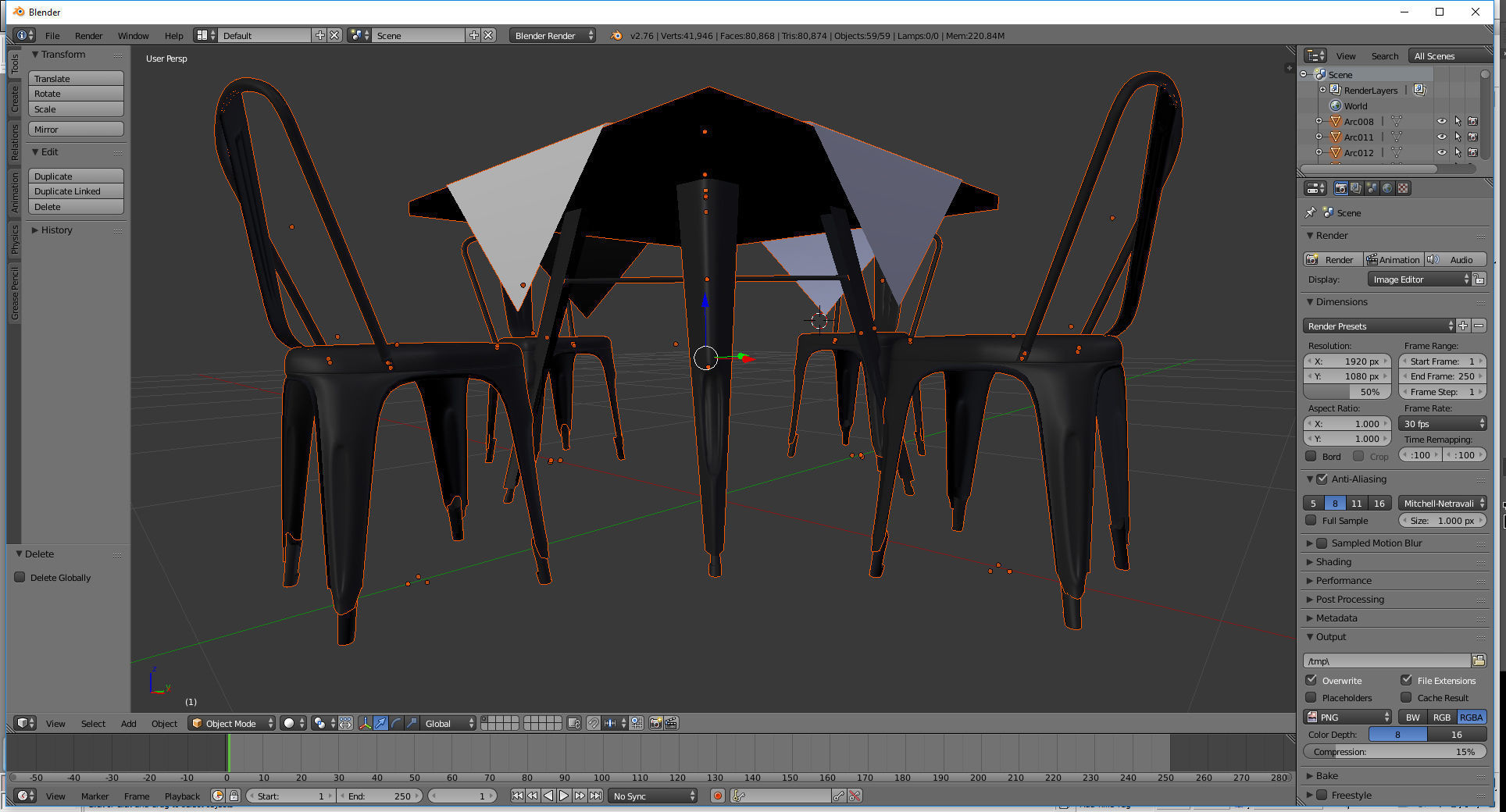Click the Arc008 mesh data triangle icon
The image size is (1506, 812).
tap(1396, 121)
